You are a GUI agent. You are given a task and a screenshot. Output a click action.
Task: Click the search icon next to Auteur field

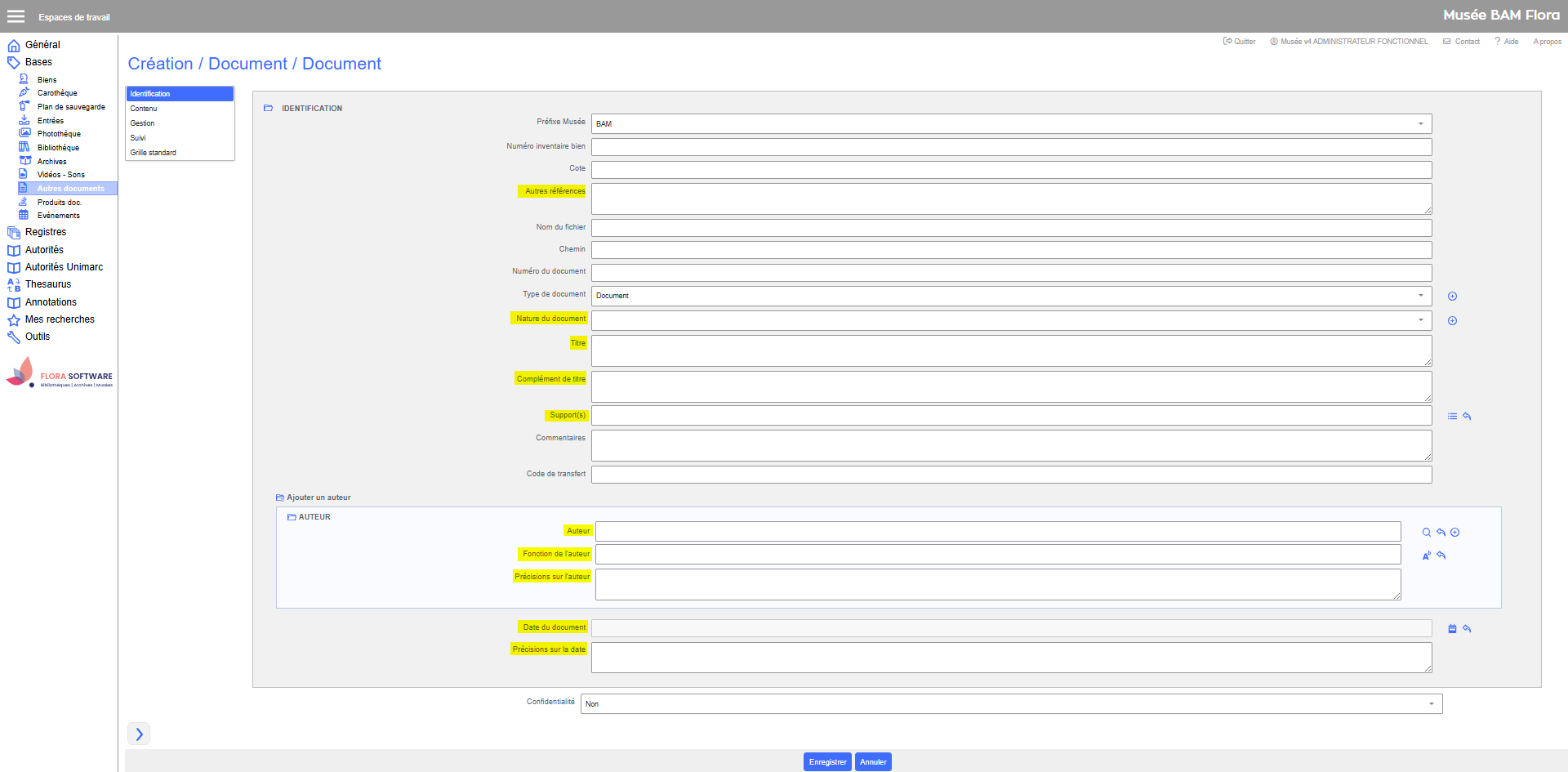[x=1427, y=533]
